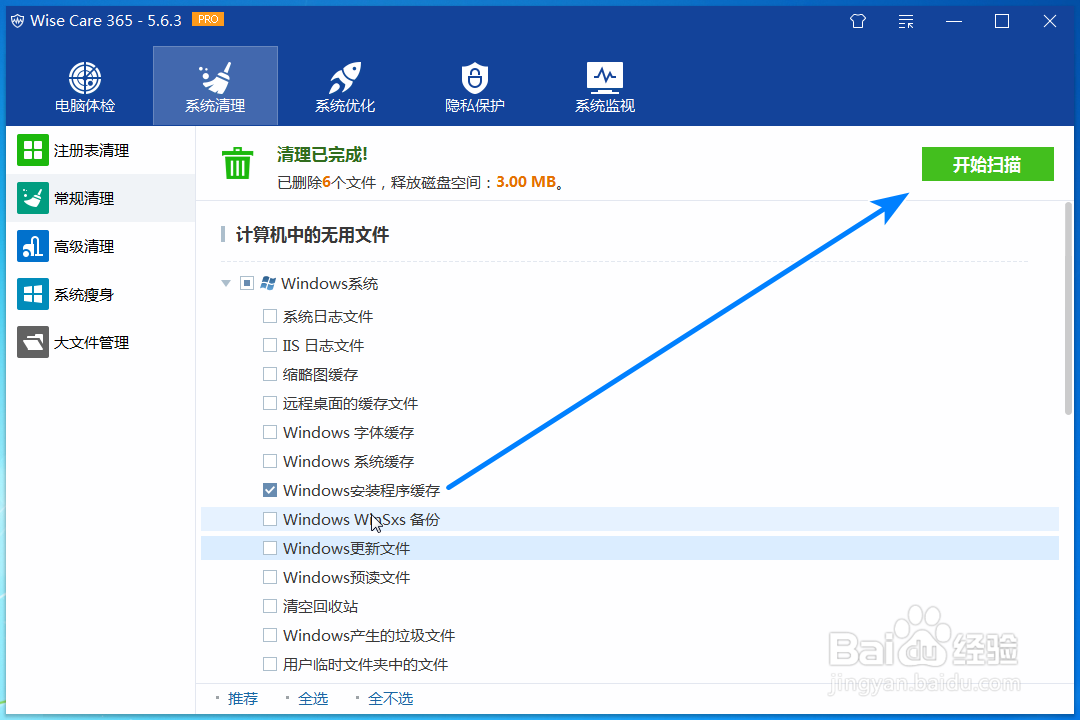1080x720 pixels.
Task: Open 系统监视 (System Monitor)
Action: click(604, 85)
